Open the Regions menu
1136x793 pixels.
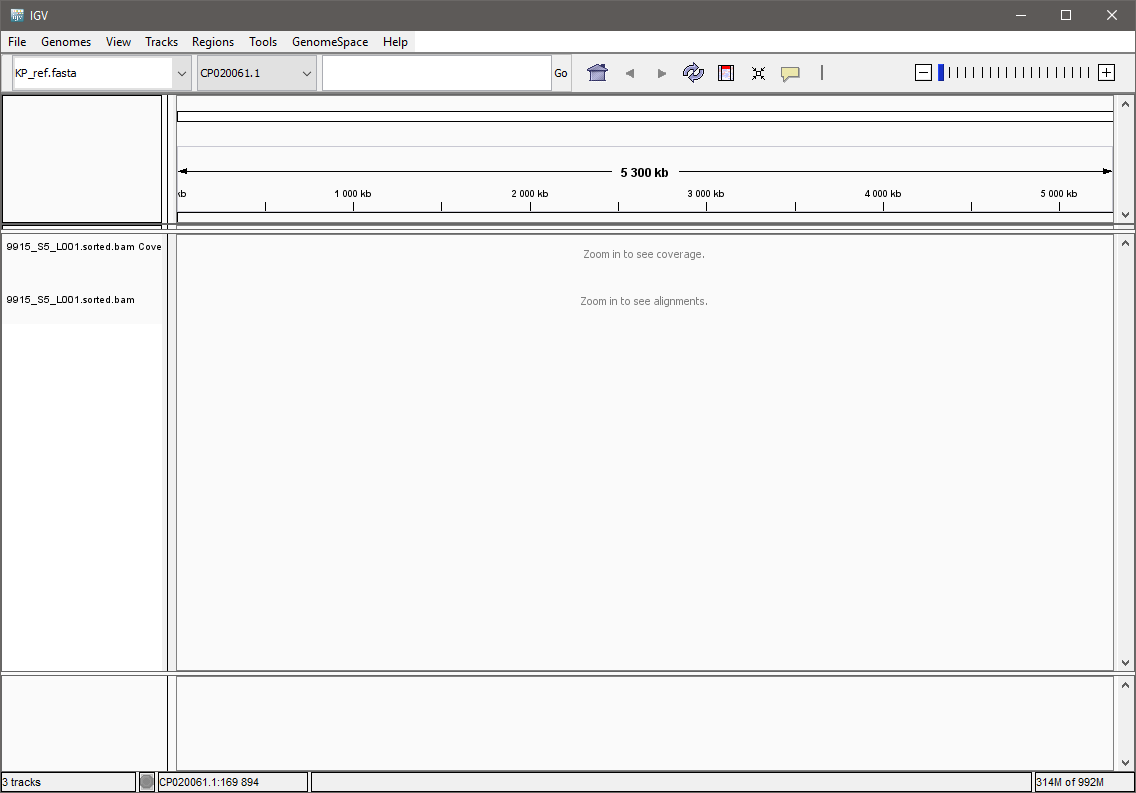212,42
